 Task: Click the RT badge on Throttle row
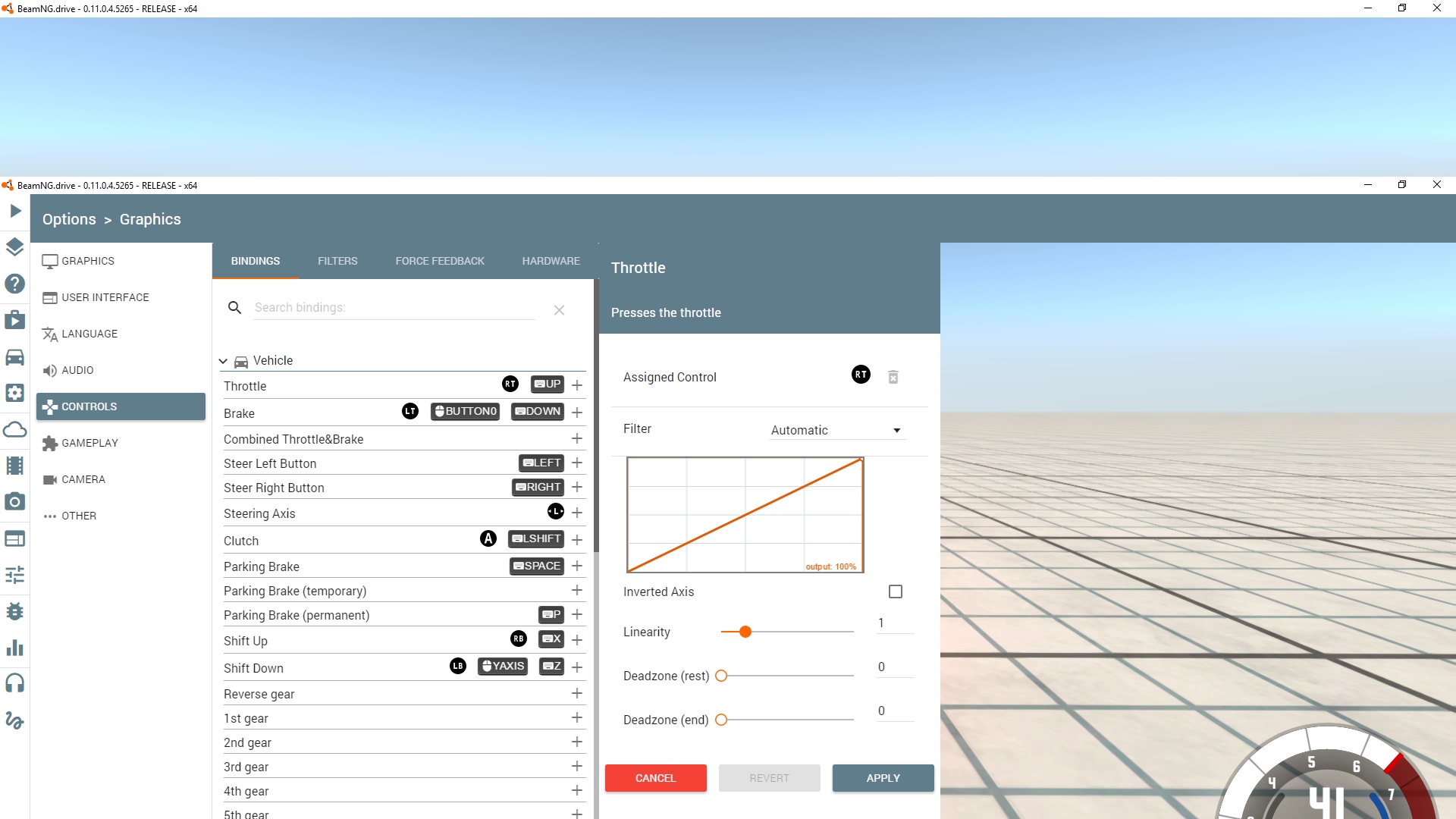pos(510,384)
